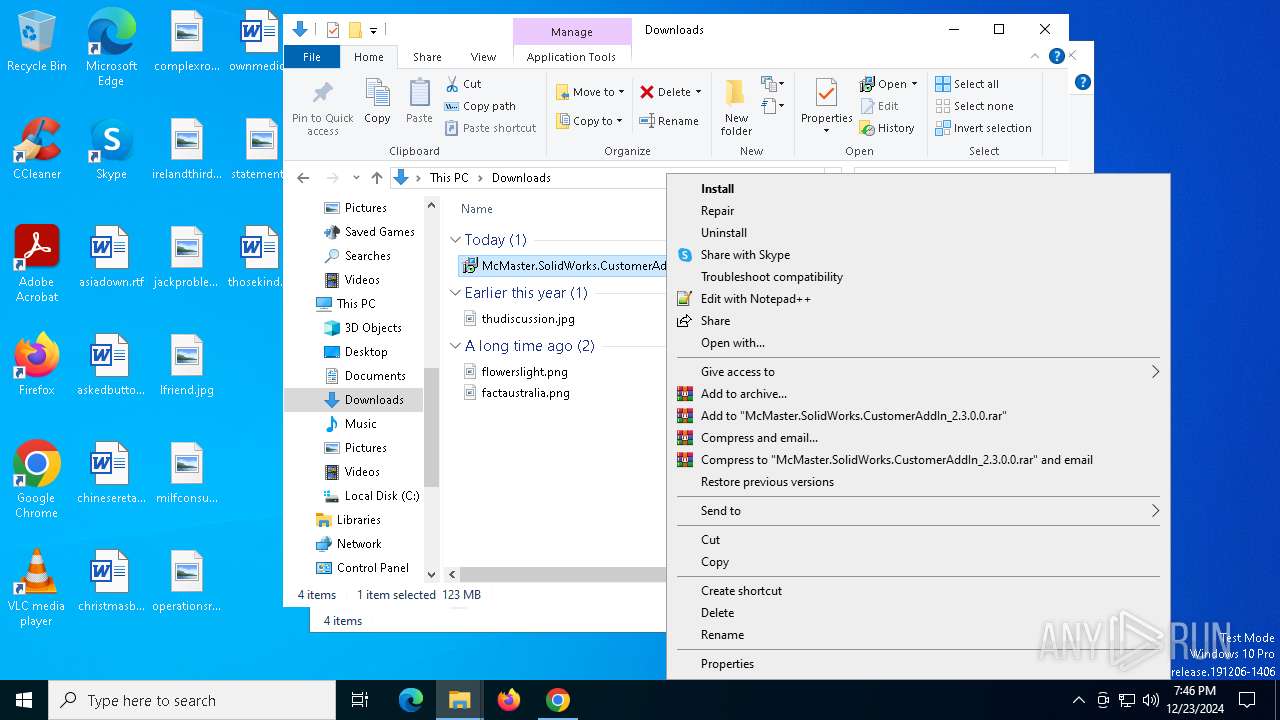Switch to the Share ribbon tab
Image resolution: width=1280 pixels, height=720 pixels.
[x=427, y=57]
